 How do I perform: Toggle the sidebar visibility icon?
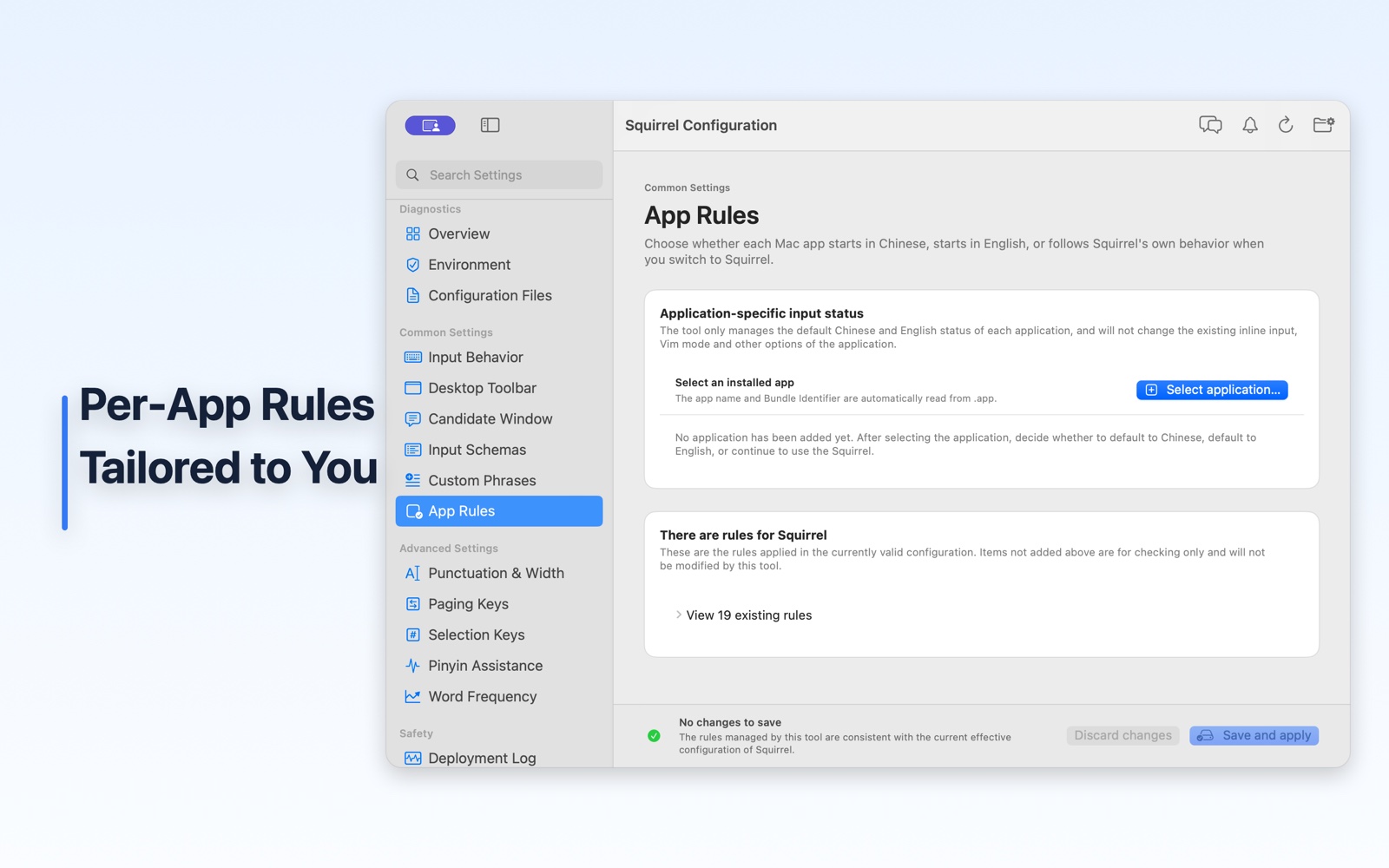click(x=490, y=126)
